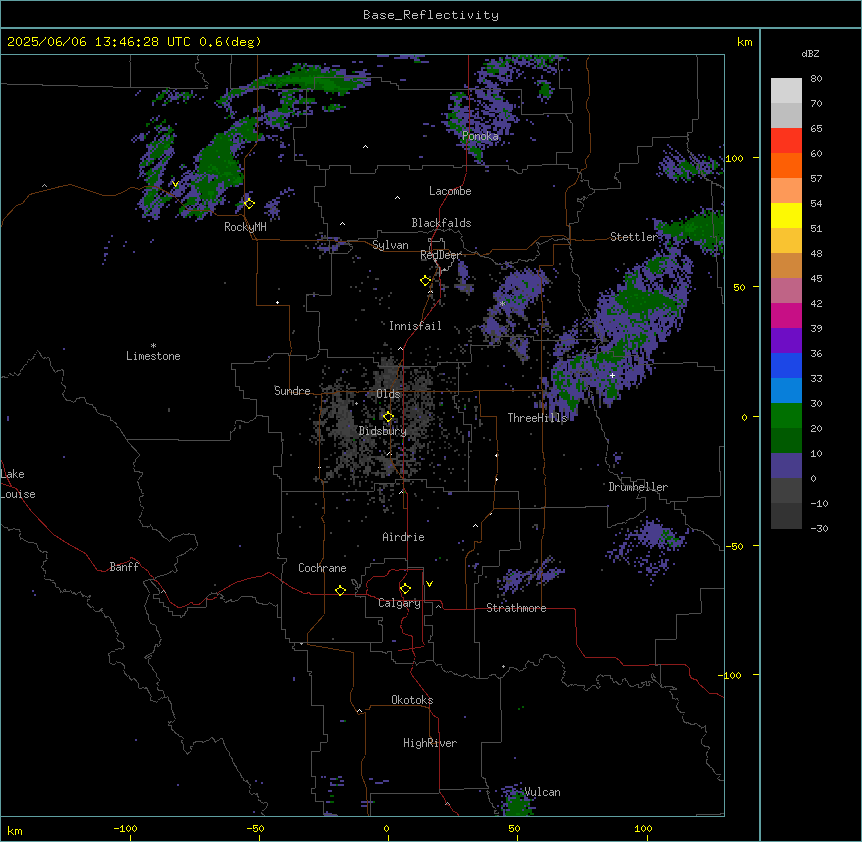Viewport: 862px width, 842px height.
Task: Select the royal blue 36 dBZ swatch
Action: point(786,365)
